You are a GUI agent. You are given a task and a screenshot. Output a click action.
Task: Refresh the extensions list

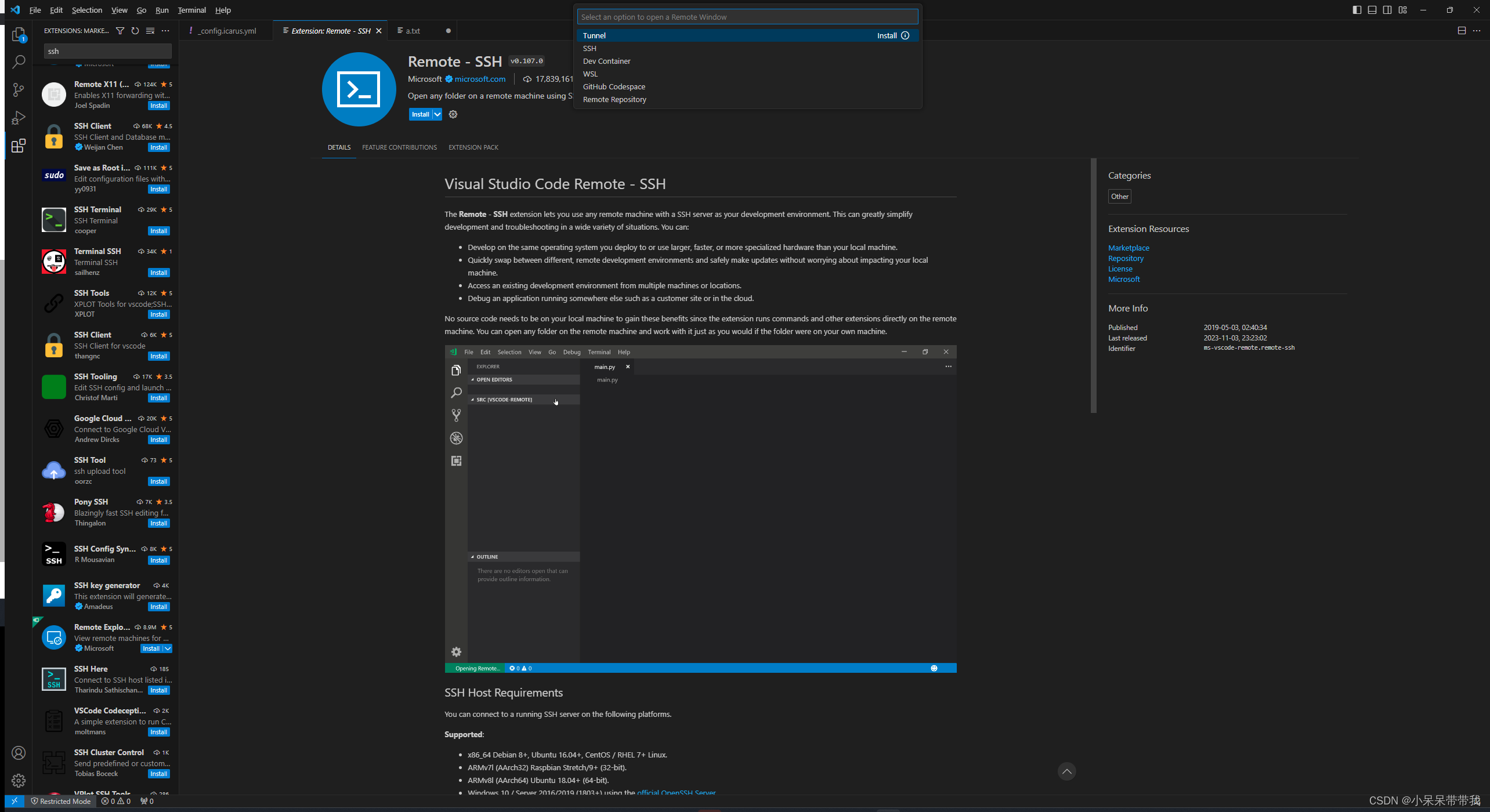135,31
